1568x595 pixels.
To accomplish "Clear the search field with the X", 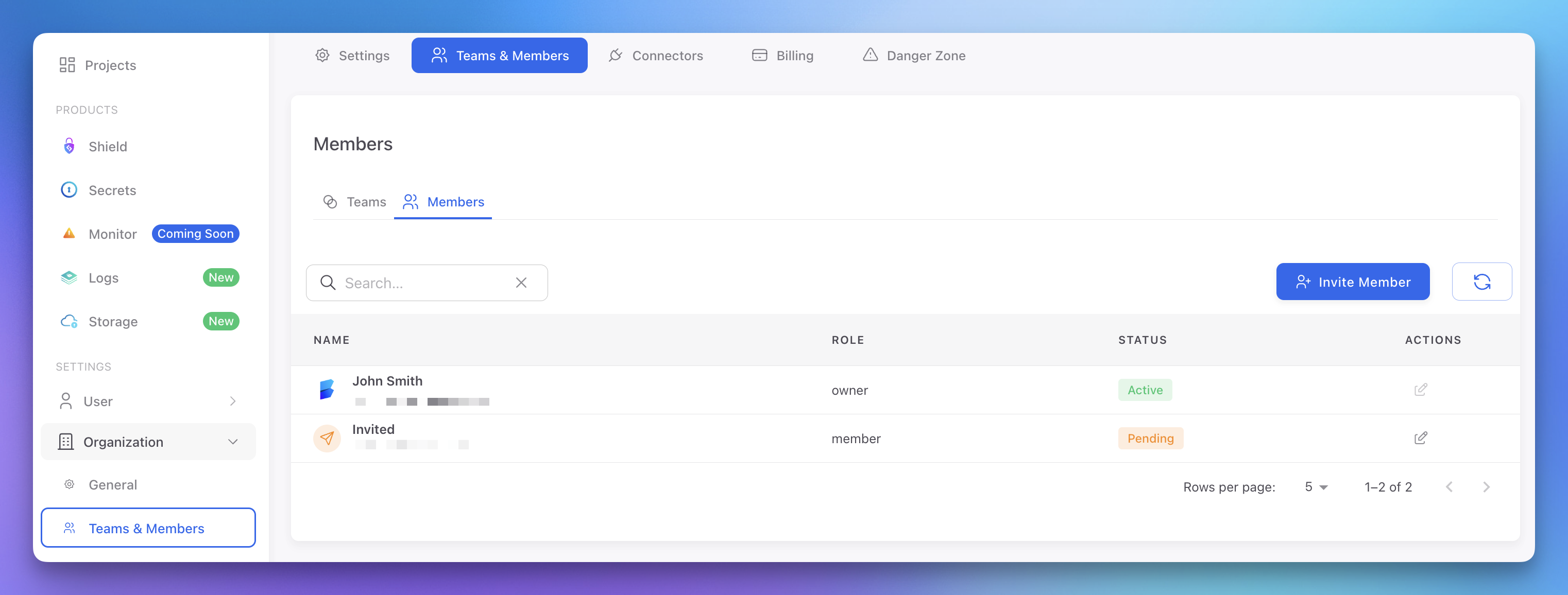I will (x=521, y=282).
